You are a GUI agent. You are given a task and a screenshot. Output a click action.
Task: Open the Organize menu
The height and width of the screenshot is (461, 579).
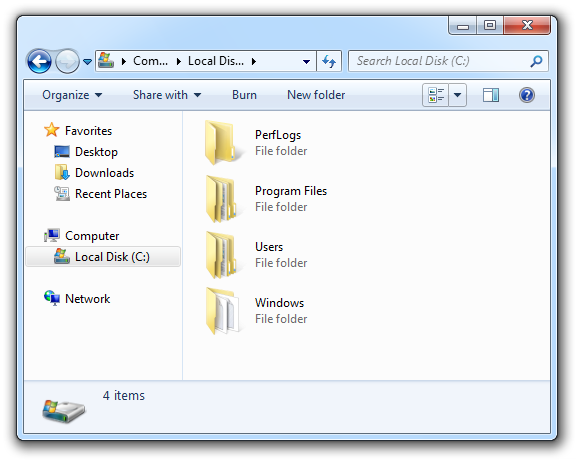coord(72,95)
